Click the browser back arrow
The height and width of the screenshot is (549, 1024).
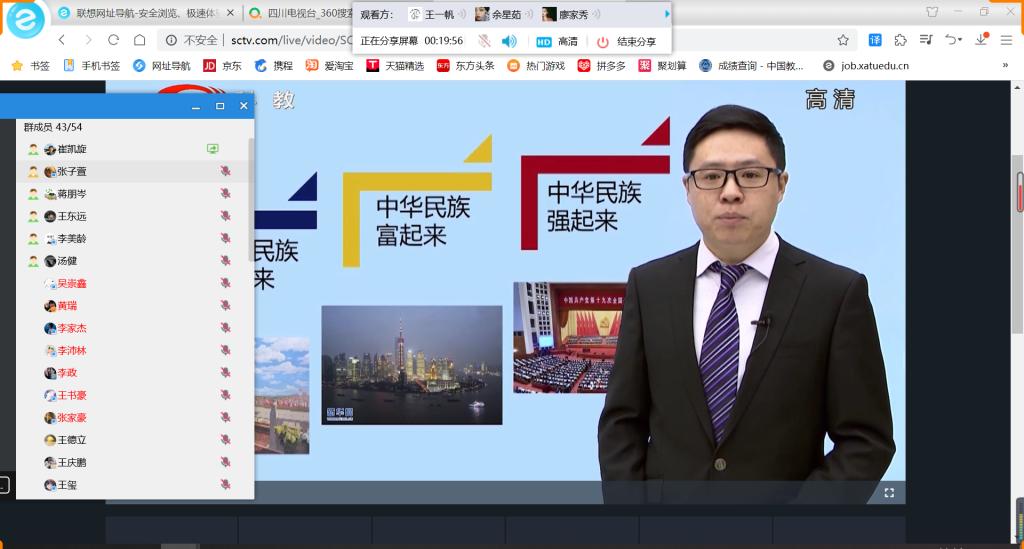pos(62,40)
